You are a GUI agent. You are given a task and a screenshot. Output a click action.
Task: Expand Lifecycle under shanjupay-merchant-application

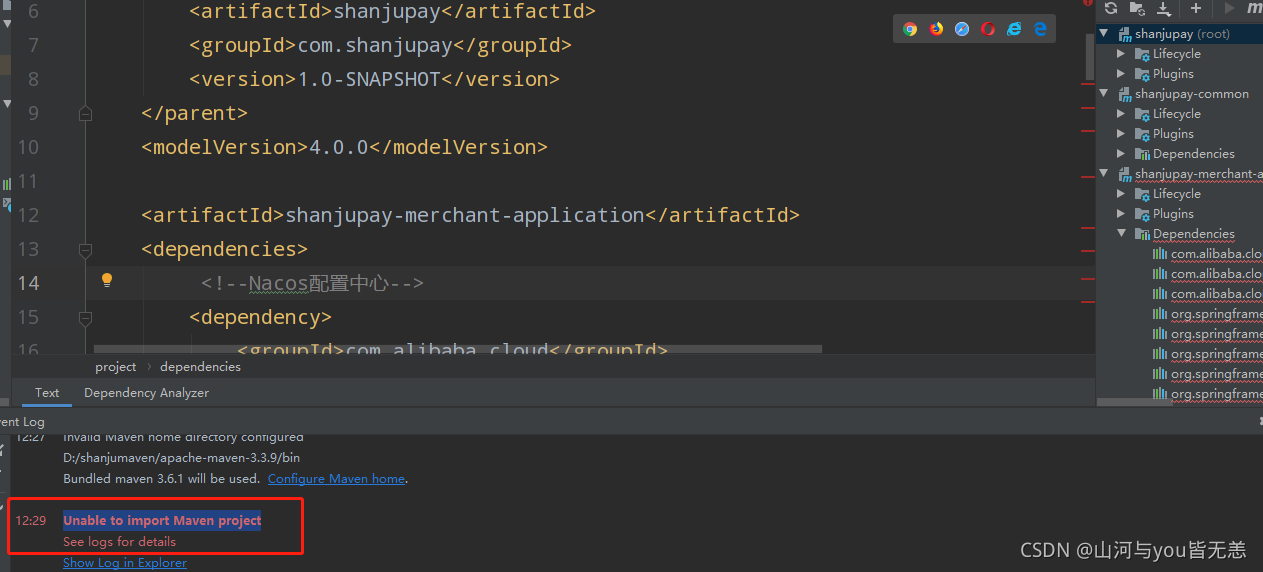pyautogui.click(x=1121, y=194)
